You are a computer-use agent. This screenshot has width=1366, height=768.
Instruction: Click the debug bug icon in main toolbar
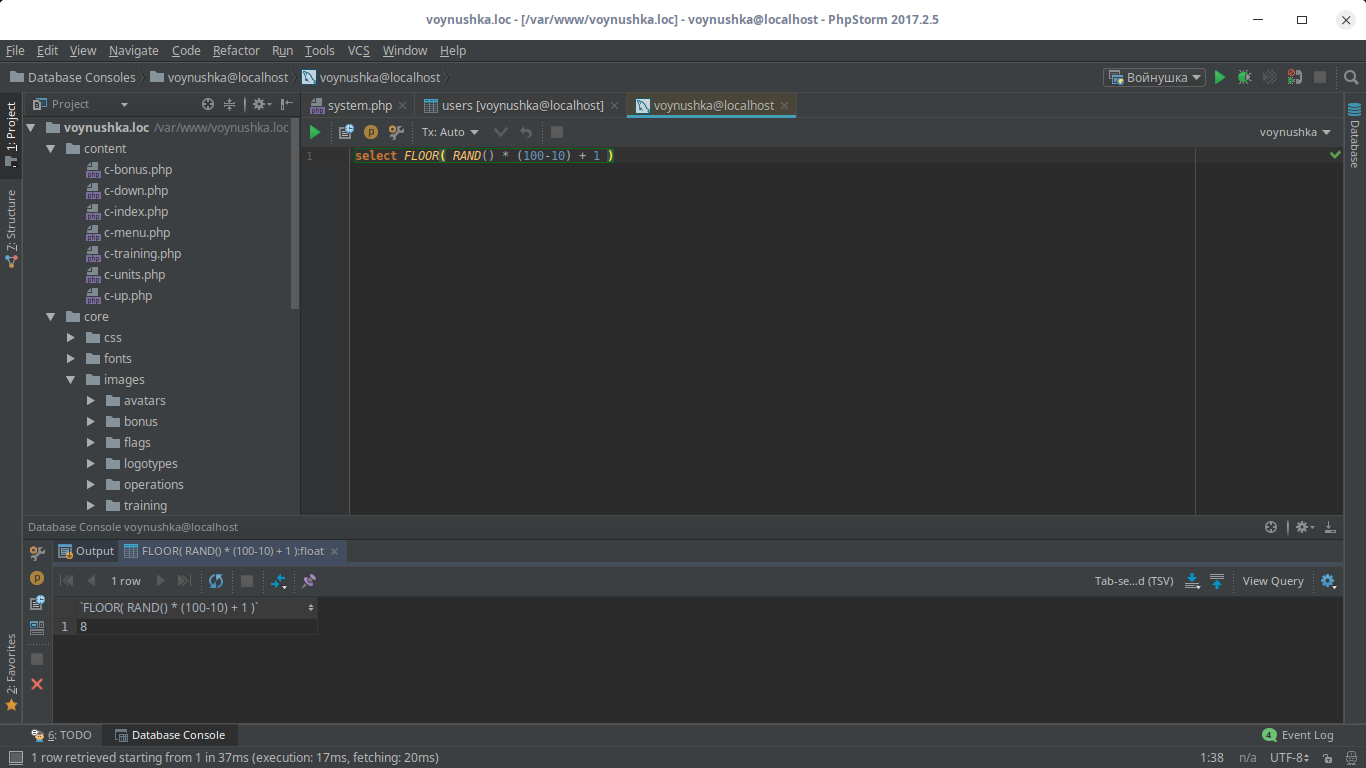tap(1244, 77)
